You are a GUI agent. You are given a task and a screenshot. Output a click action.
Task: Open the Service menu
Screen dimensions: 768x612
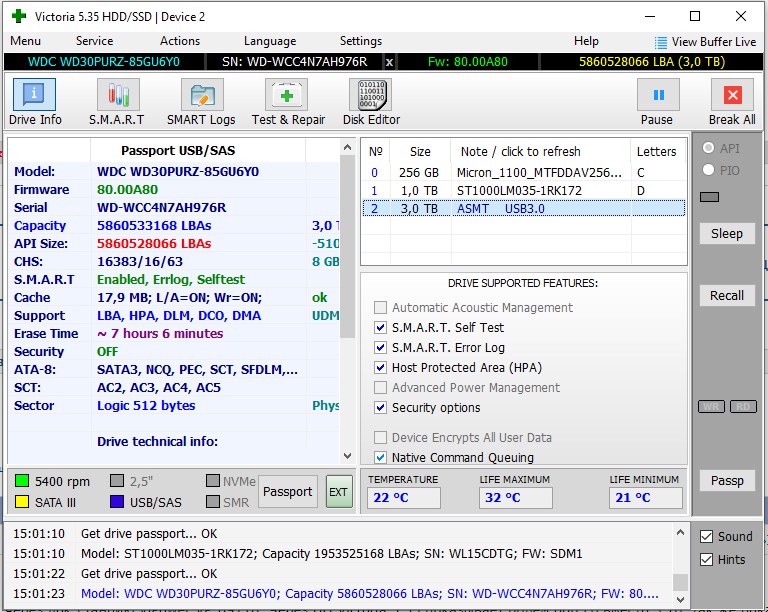click(95, 41)
